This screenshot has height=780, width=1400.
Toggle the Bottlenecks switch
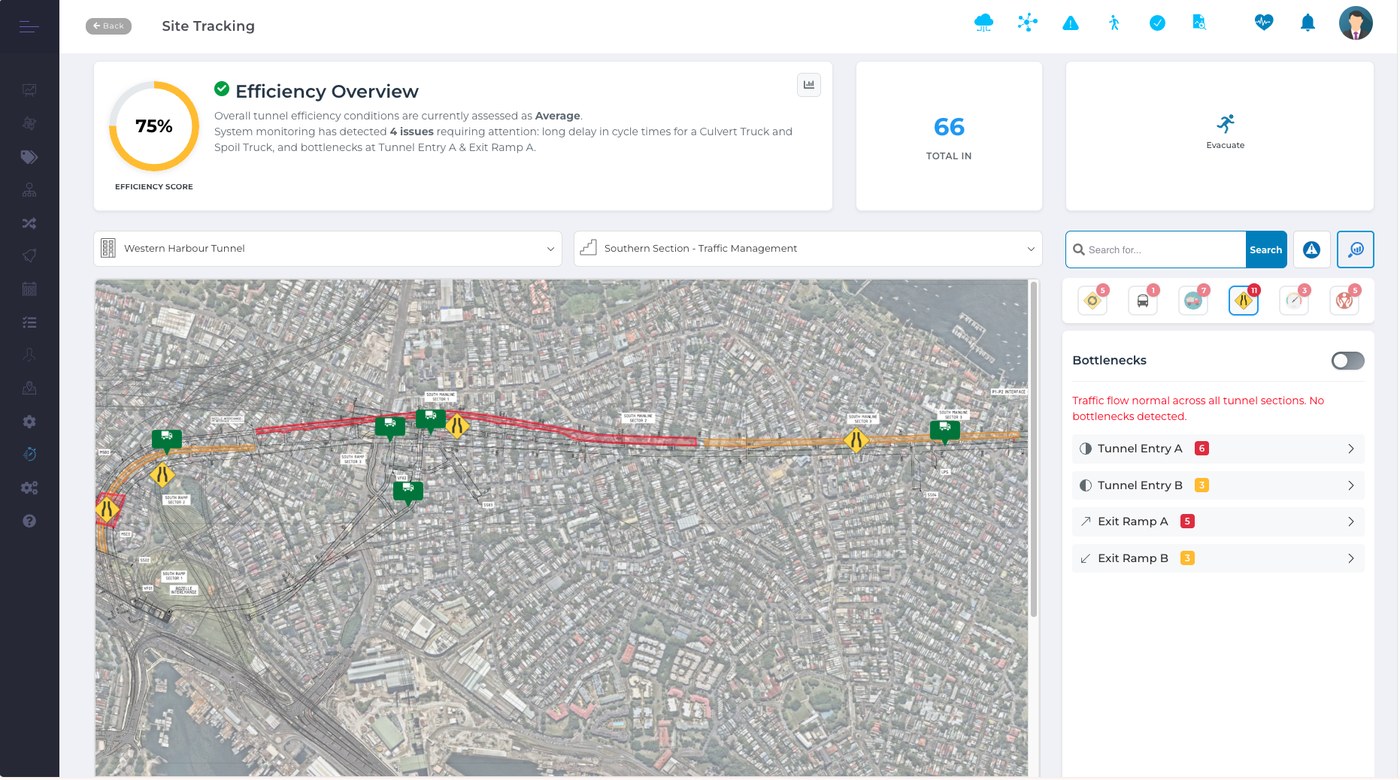(1347, 361)
